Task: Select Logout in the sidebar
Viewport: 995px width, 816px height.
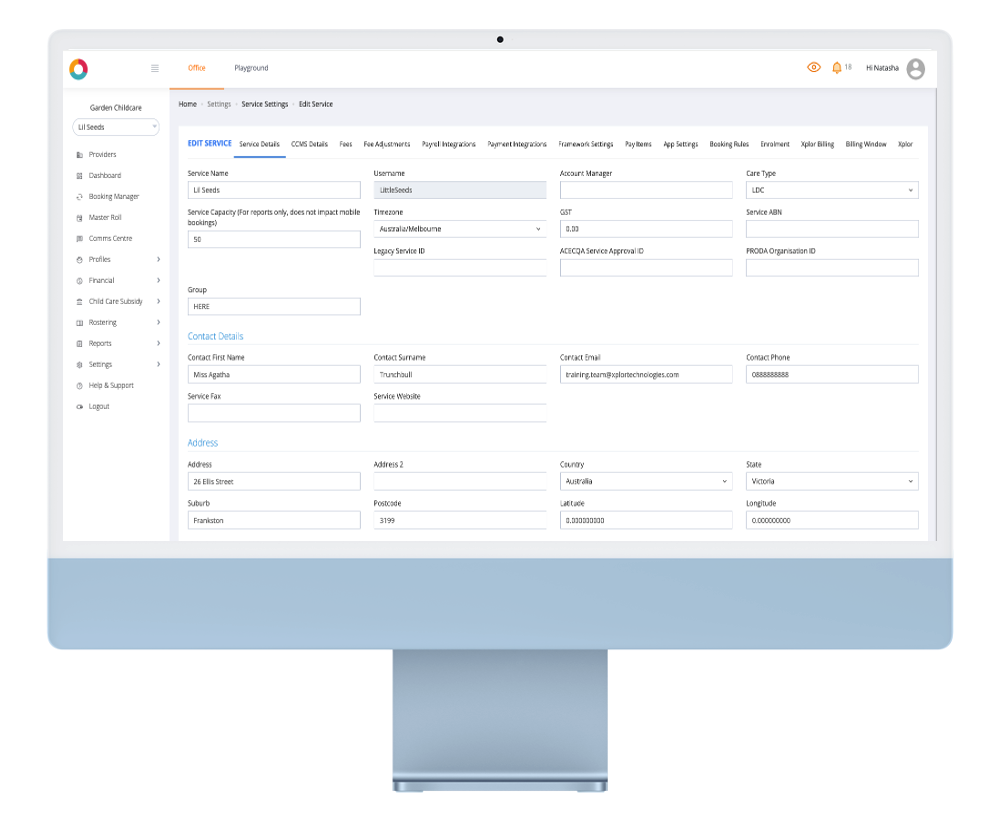Action: pyautogui.click(x=99, y=406)
